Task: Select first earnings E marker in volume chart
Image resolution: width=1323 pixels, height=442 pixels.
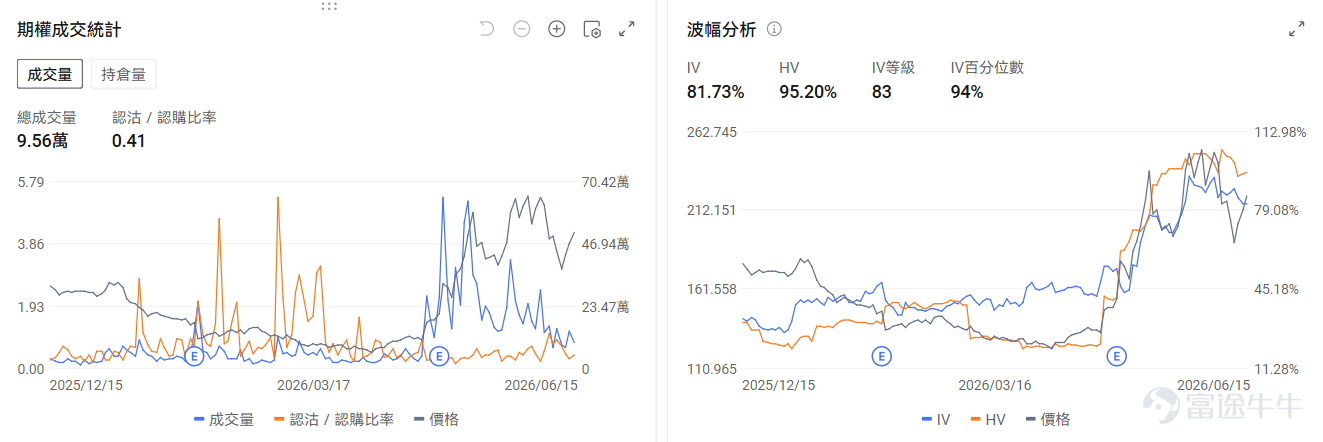Action: coord(193,355)
